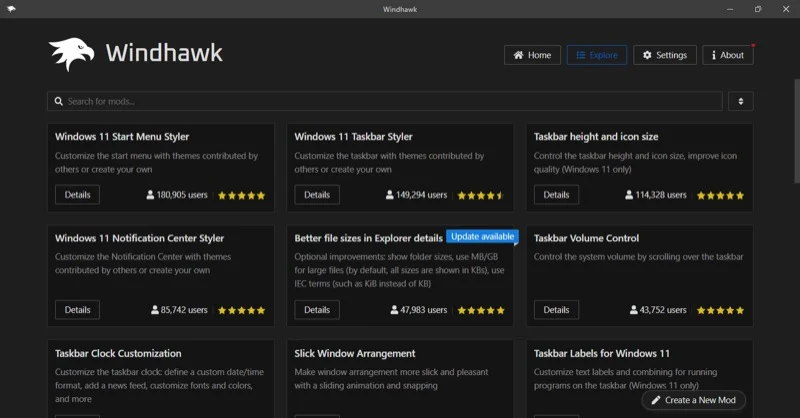
Task: Open the Home tab
Action: pos(532,55)
